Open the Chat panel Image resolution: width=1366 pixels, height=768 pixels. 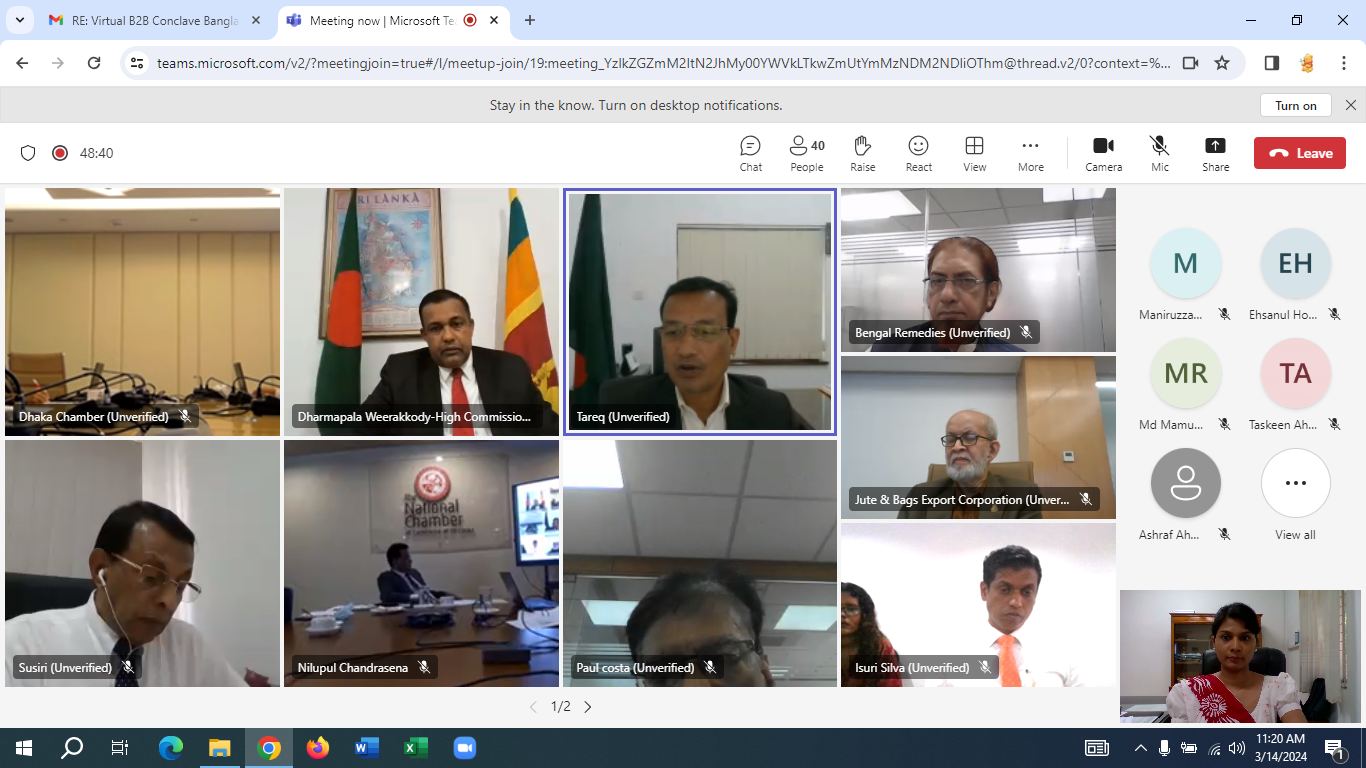point(750,152)
